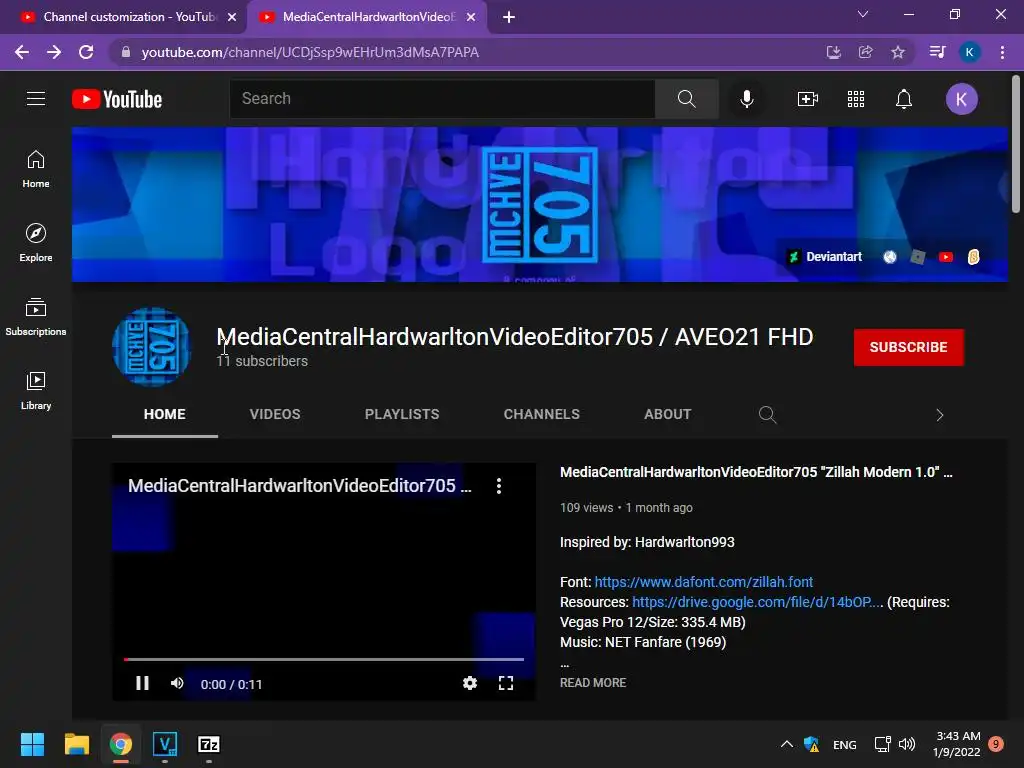Open video settings gear
1024x768 pixels.
[470, 683]
